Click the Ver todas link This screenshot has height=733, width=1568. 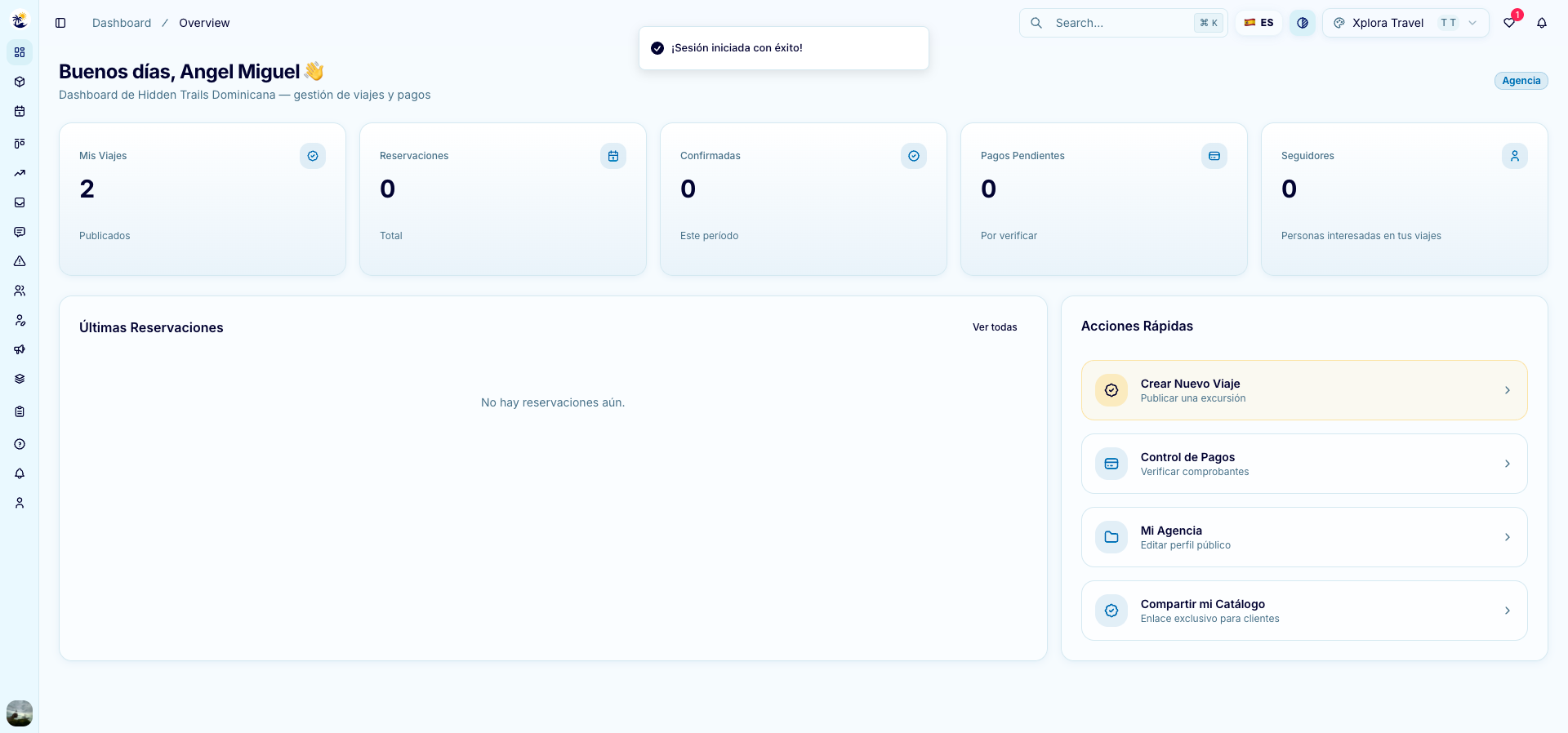[x=995, y=327]
